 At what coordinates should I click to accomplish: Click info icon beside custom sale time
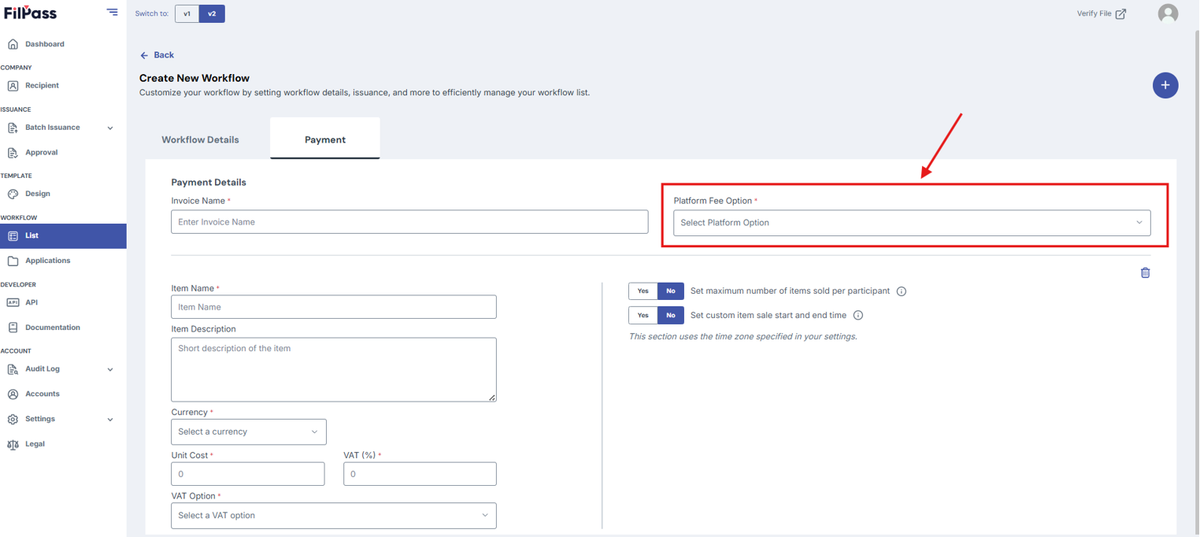(x=858, y=315)
